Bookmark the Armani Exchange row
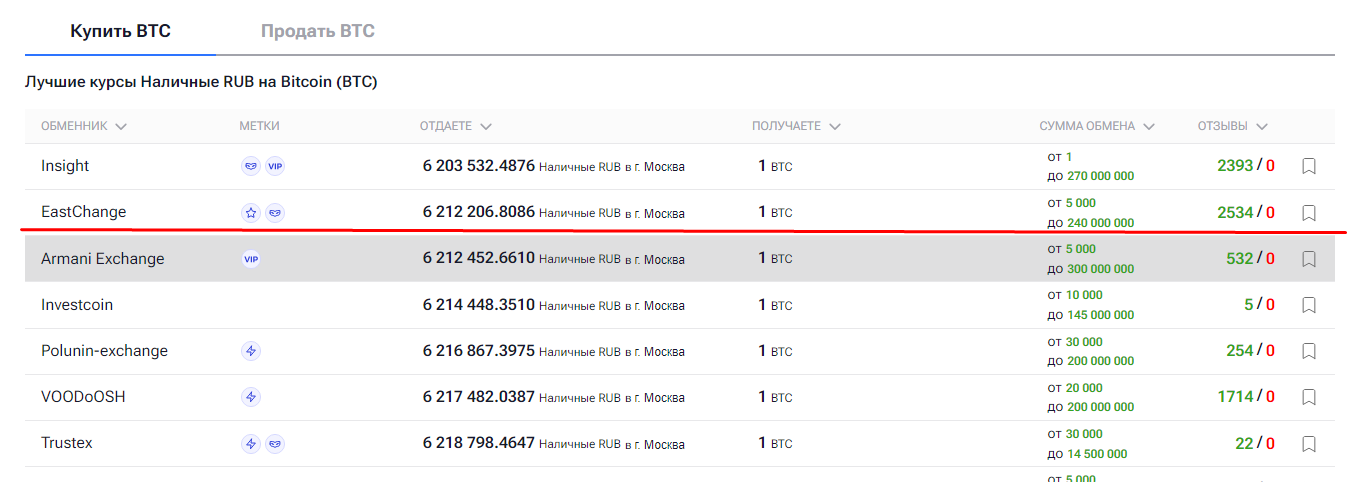Image resolution: width=1350 pixels, height=482 pixels. 1309,259
